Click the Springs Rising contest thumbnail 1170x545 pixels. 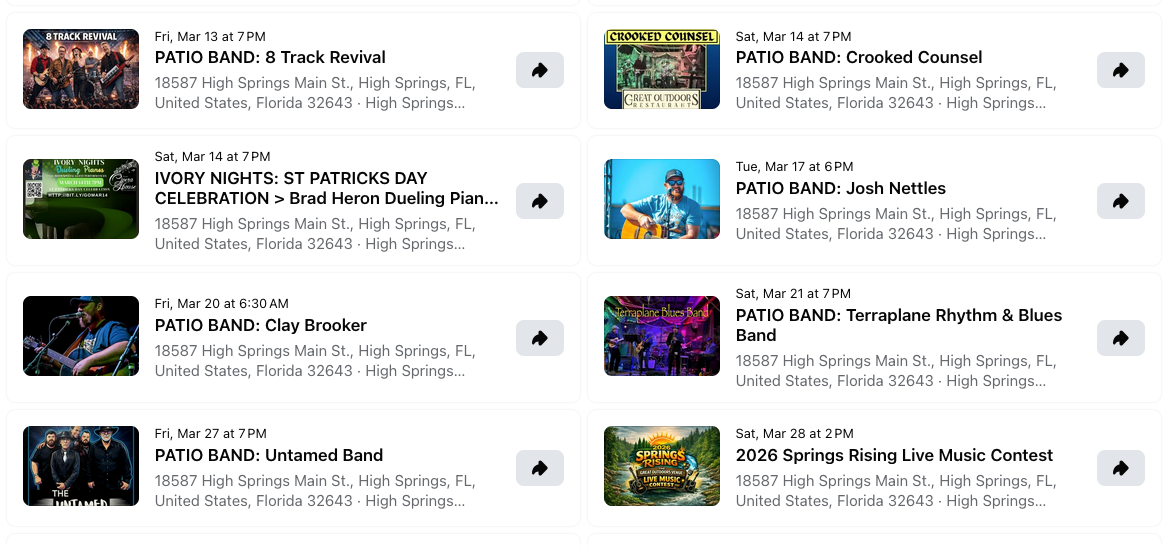[662, 466]
